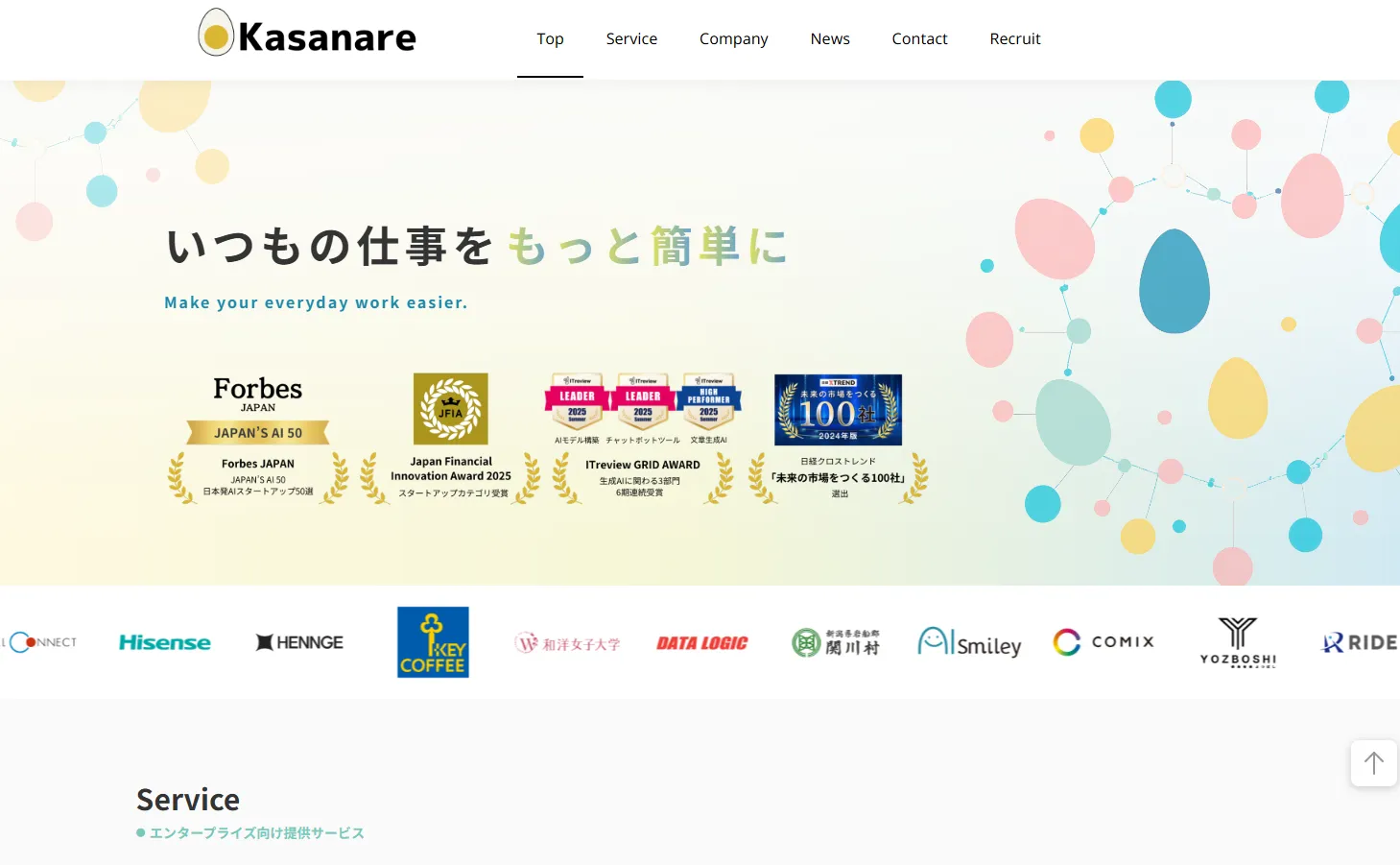The width and height of the screenshot is (1400, 865).
Task: Click the COMIX logo
Action: 1103,642
